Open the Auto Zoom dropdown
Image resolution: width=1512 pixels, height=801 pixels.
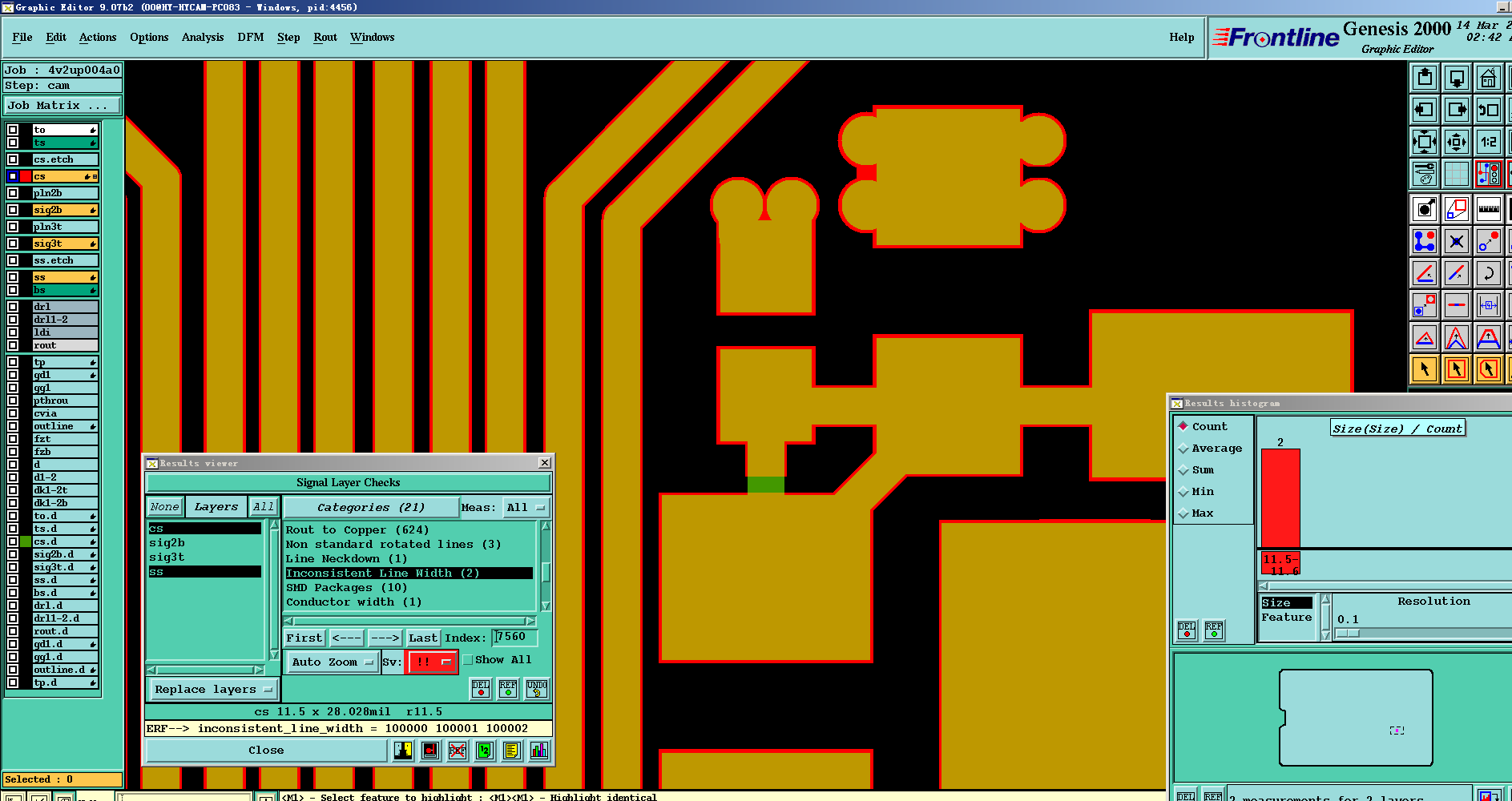click(x=333, y=662)
